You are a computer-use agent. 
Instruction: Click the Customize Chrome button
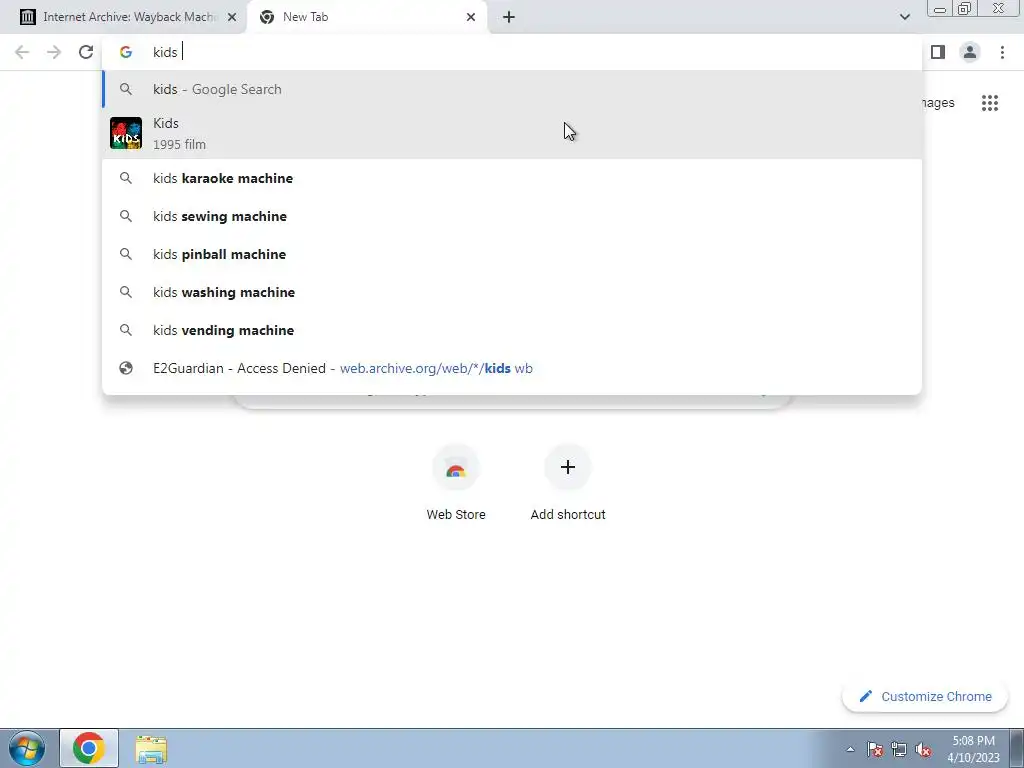[925, 697]
